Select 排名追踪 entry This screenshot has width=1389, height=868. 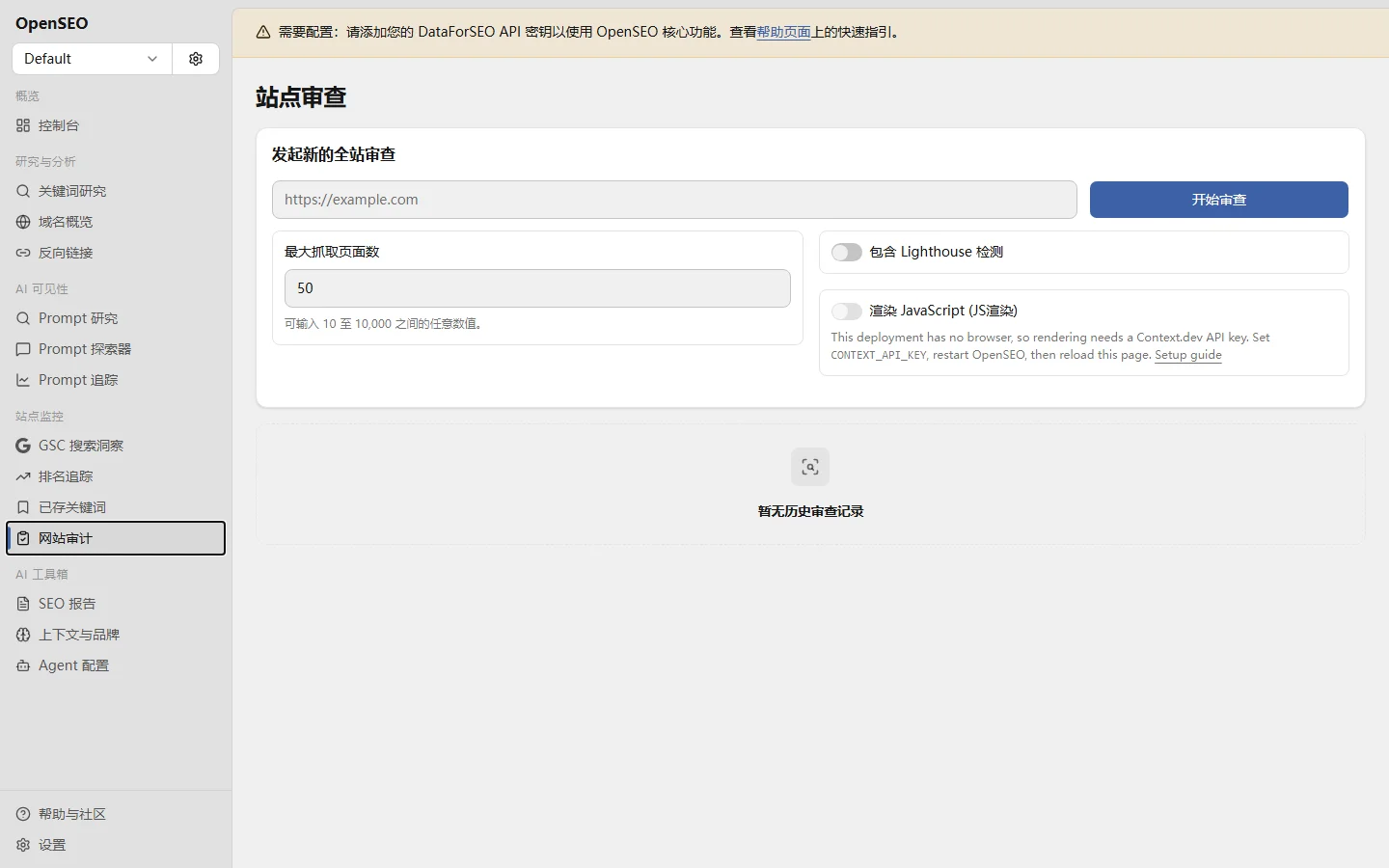116,476
